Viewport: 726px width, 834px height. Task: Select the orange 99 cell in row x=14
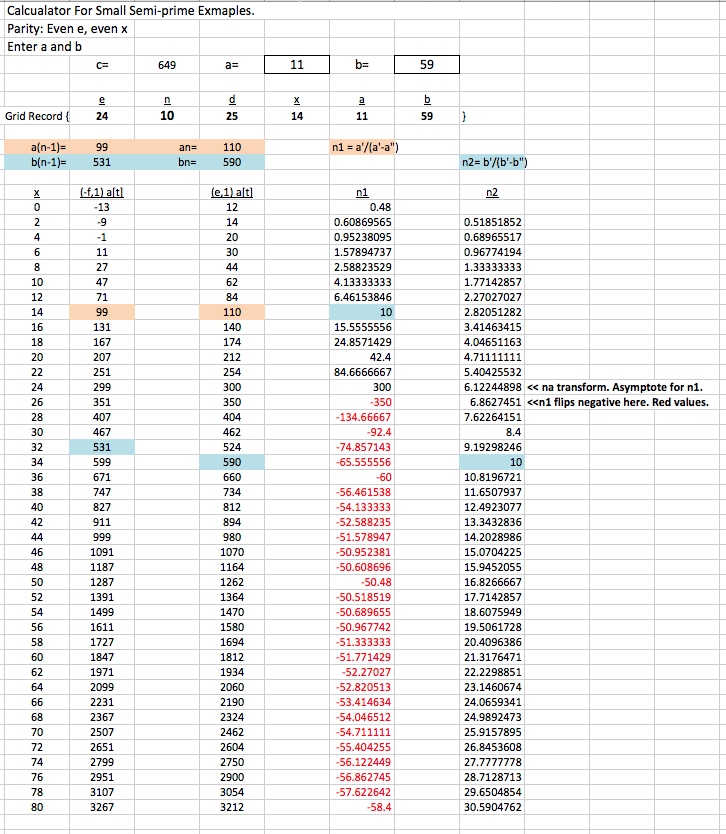[x=102, y=312]
